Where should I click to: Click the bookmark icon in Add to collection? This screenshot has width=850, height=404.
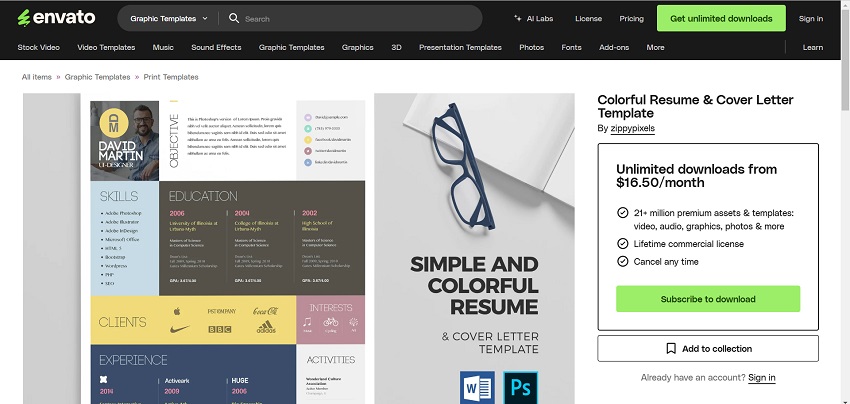point(671,349)
